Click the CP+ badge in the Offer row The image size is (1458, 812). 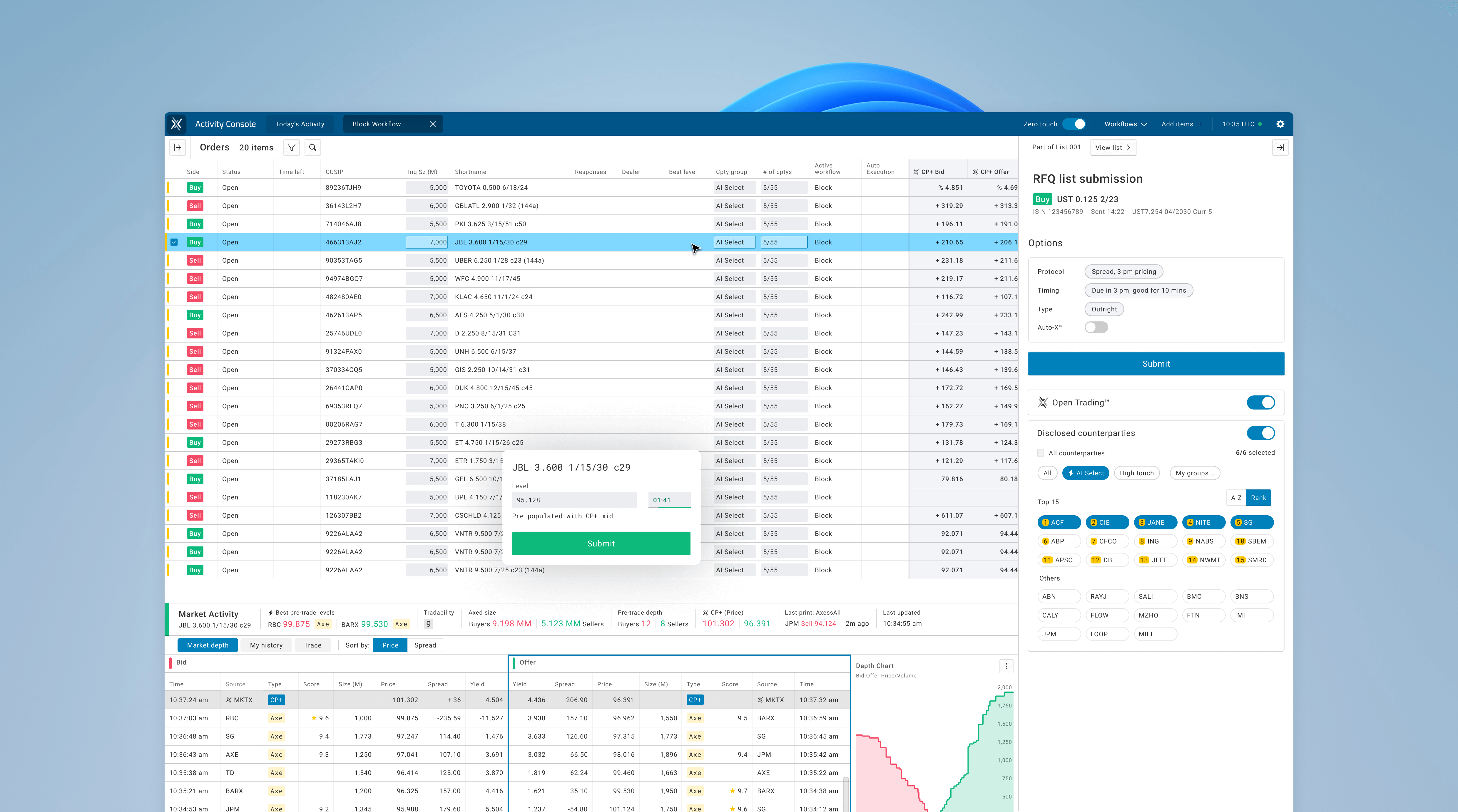point(695,700)
